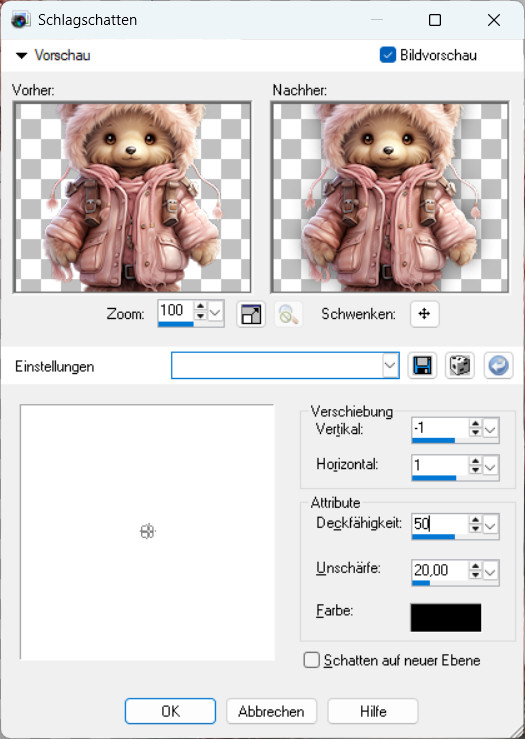The image size is (525, 739).
Task: Click the pan (Schwenken) crosshair button
Action: pos(424,314)
